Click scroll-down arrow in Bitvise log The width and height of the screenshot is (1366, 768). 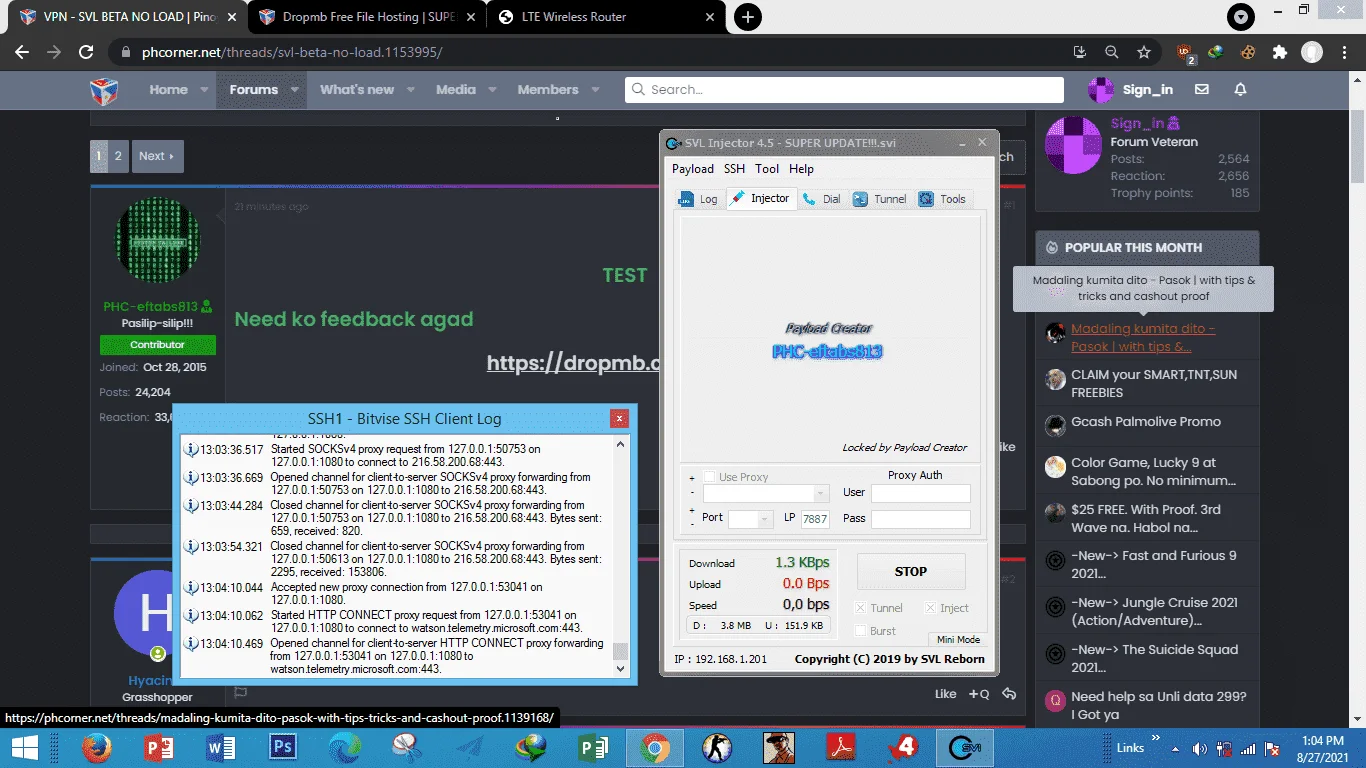tap(621, 669)
